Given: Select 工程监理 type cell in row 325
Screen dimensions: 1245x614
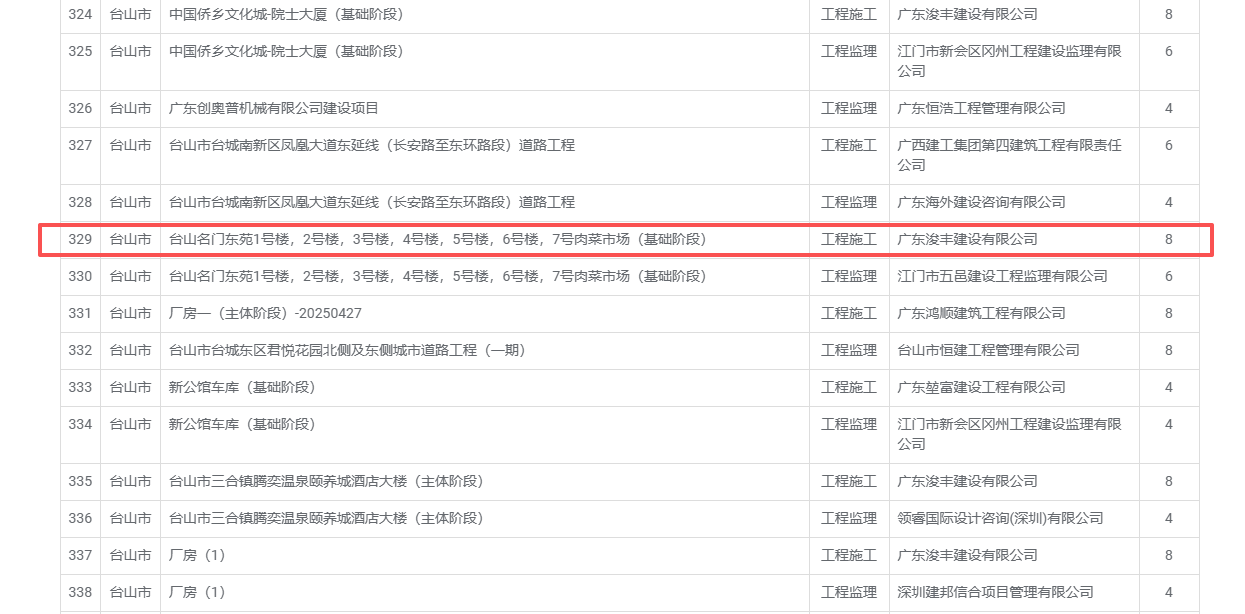Looking at the screenshot, I should pos(849,51).
